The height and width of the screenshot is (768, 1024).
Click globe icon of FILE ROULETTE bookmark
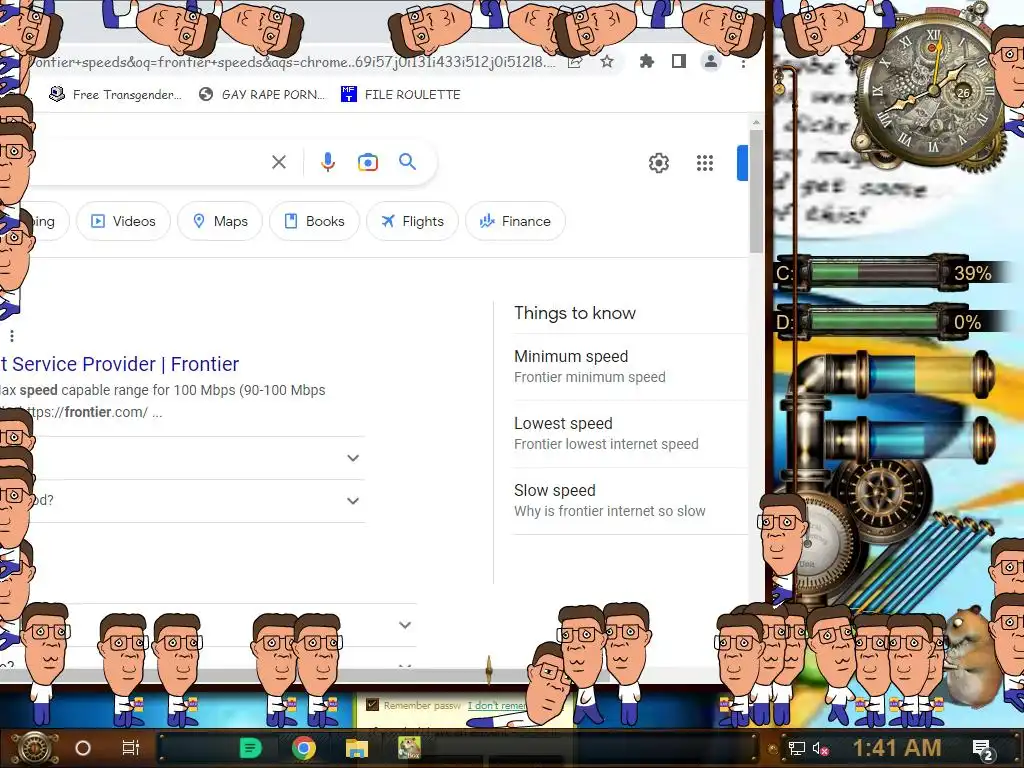click(349, 94)
